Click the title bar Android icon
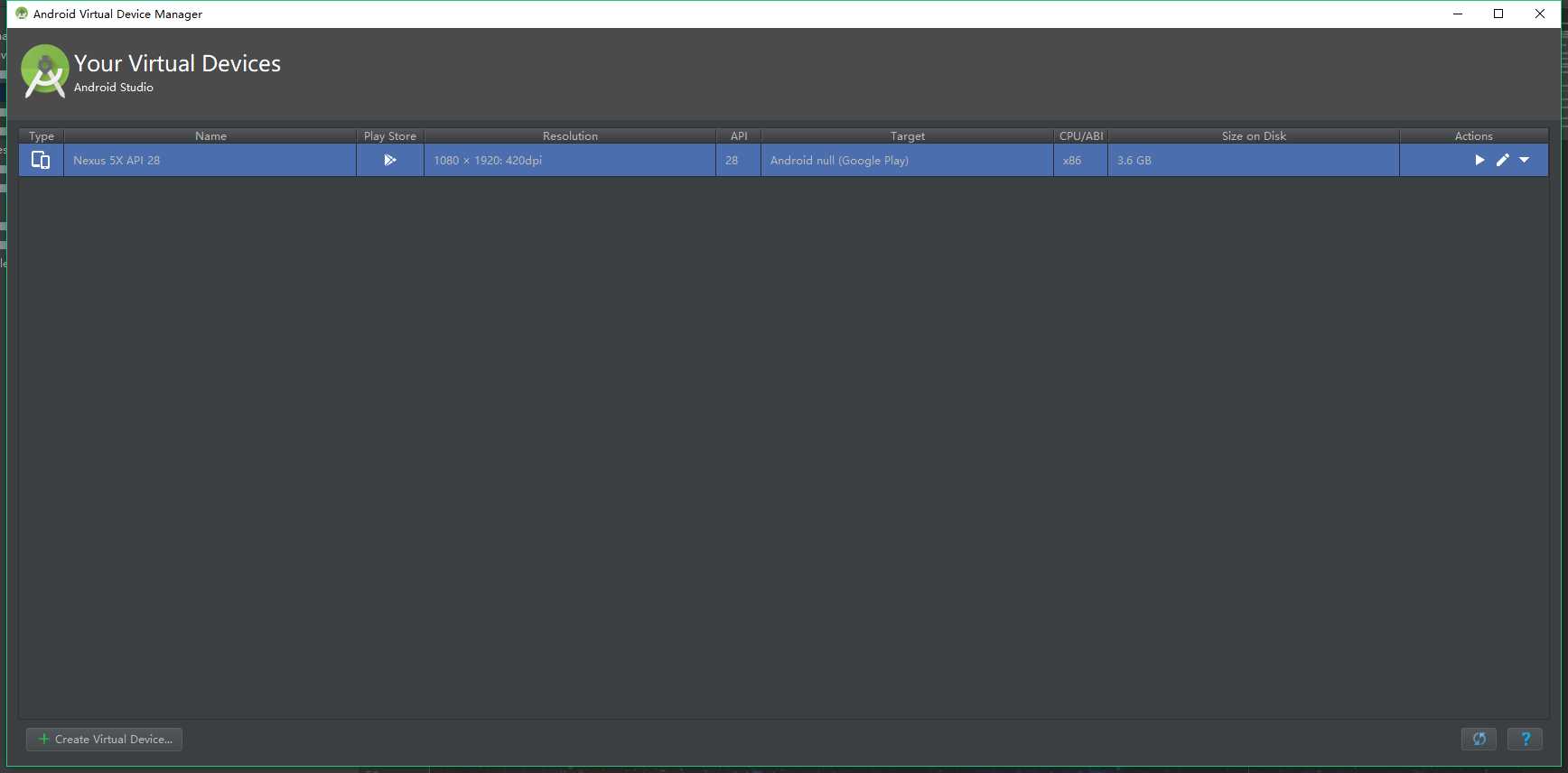This screenshot has width=1568, height=773. pos(22,14)
